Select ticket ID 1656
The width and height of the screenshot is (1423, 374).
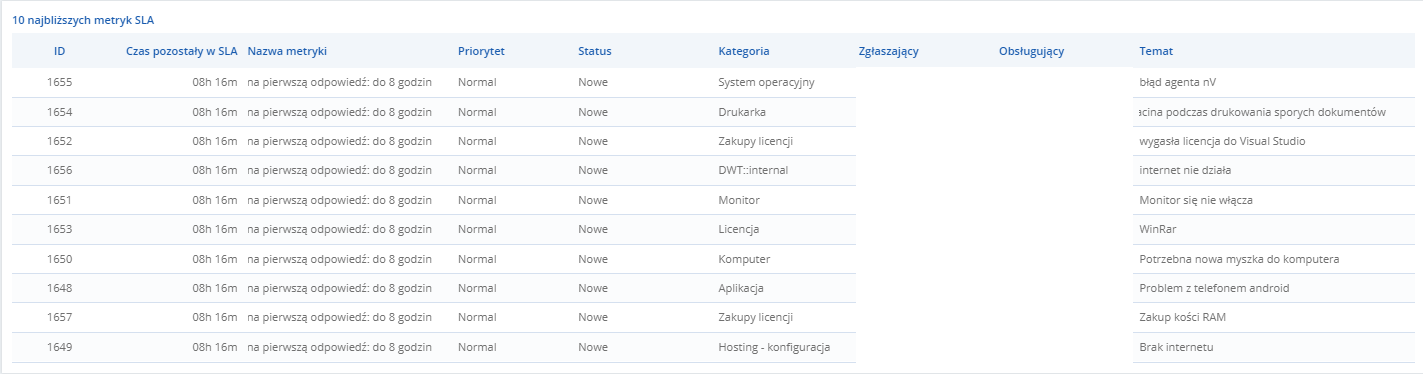tap(59, 170)
